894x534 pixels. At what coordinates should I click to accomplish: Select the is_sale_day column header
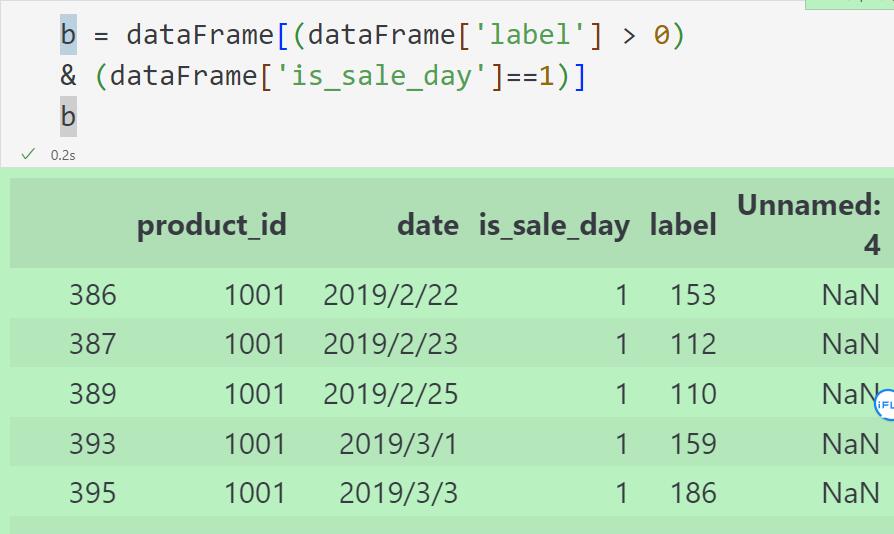[x=554, y=225]
